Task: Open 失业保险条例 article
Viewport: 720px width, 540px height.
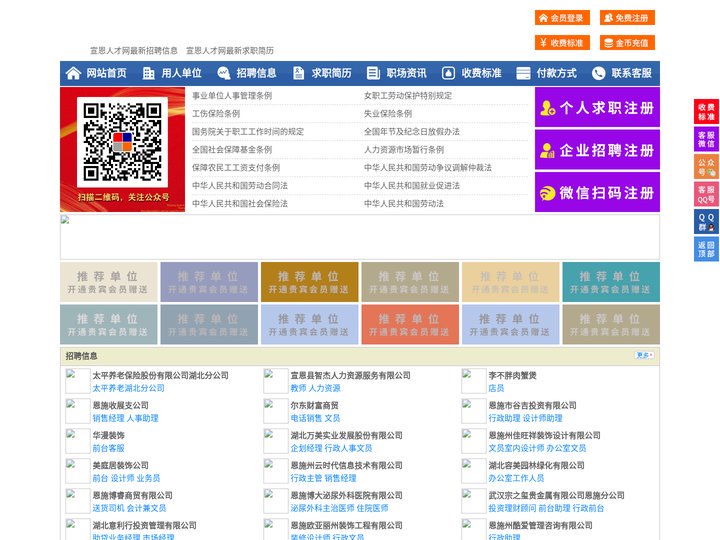Action: point(388,113)
